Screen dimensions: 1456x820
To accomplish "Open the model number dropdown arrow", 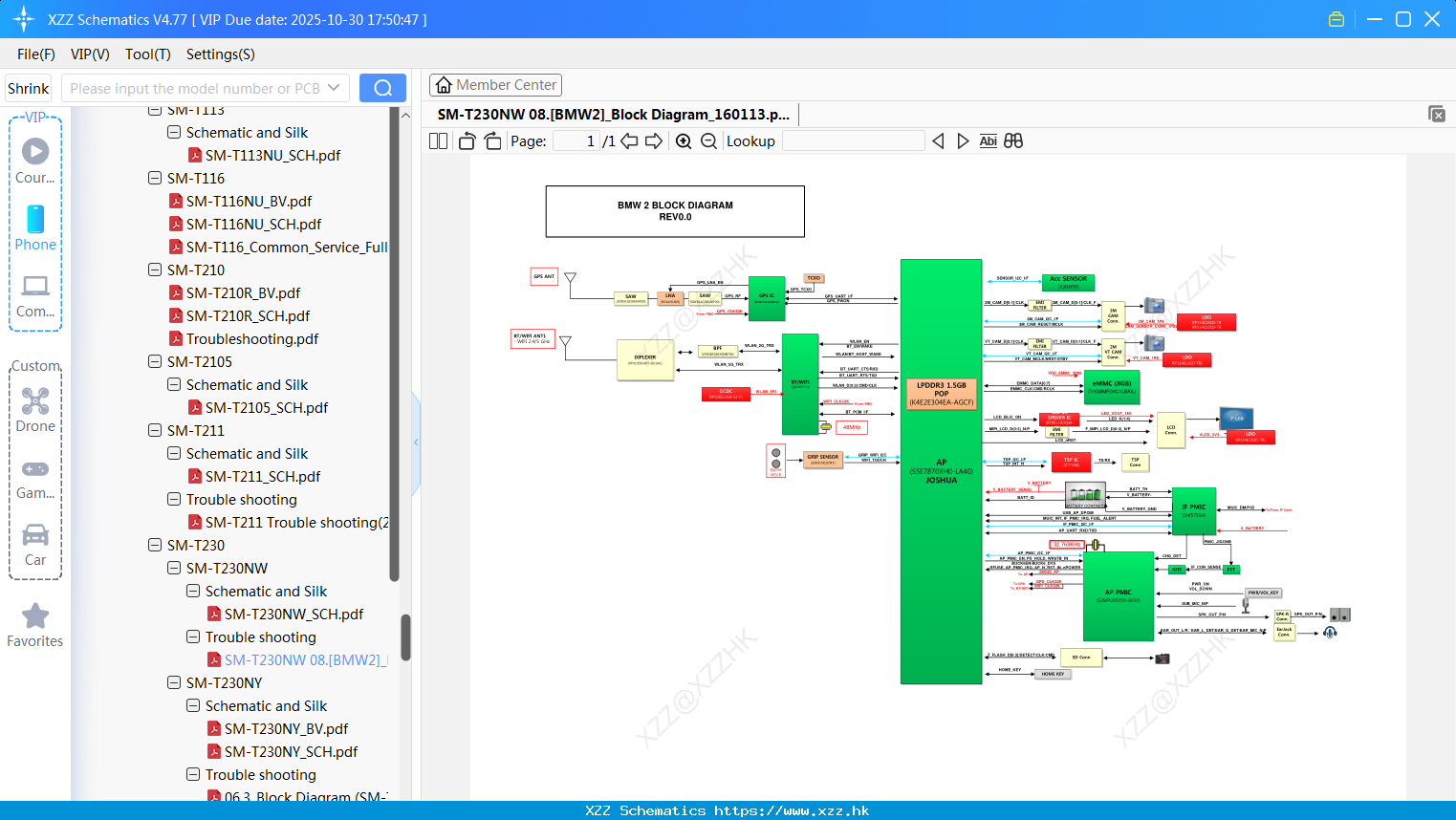I will [x=334, y=88].
